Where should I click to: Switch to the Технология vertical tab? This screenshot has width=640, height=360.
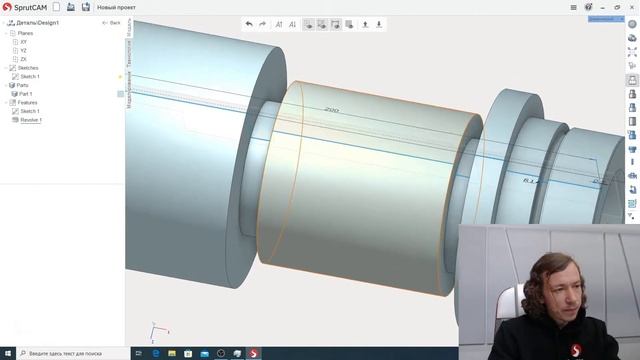[x=129, y=54]
